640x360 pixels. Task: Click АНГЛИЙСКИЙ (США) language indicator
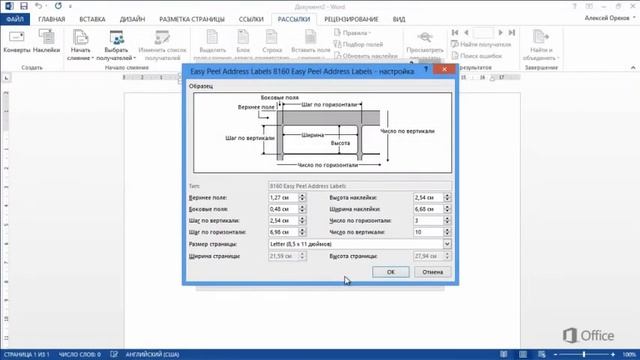[x=152, y=354]
